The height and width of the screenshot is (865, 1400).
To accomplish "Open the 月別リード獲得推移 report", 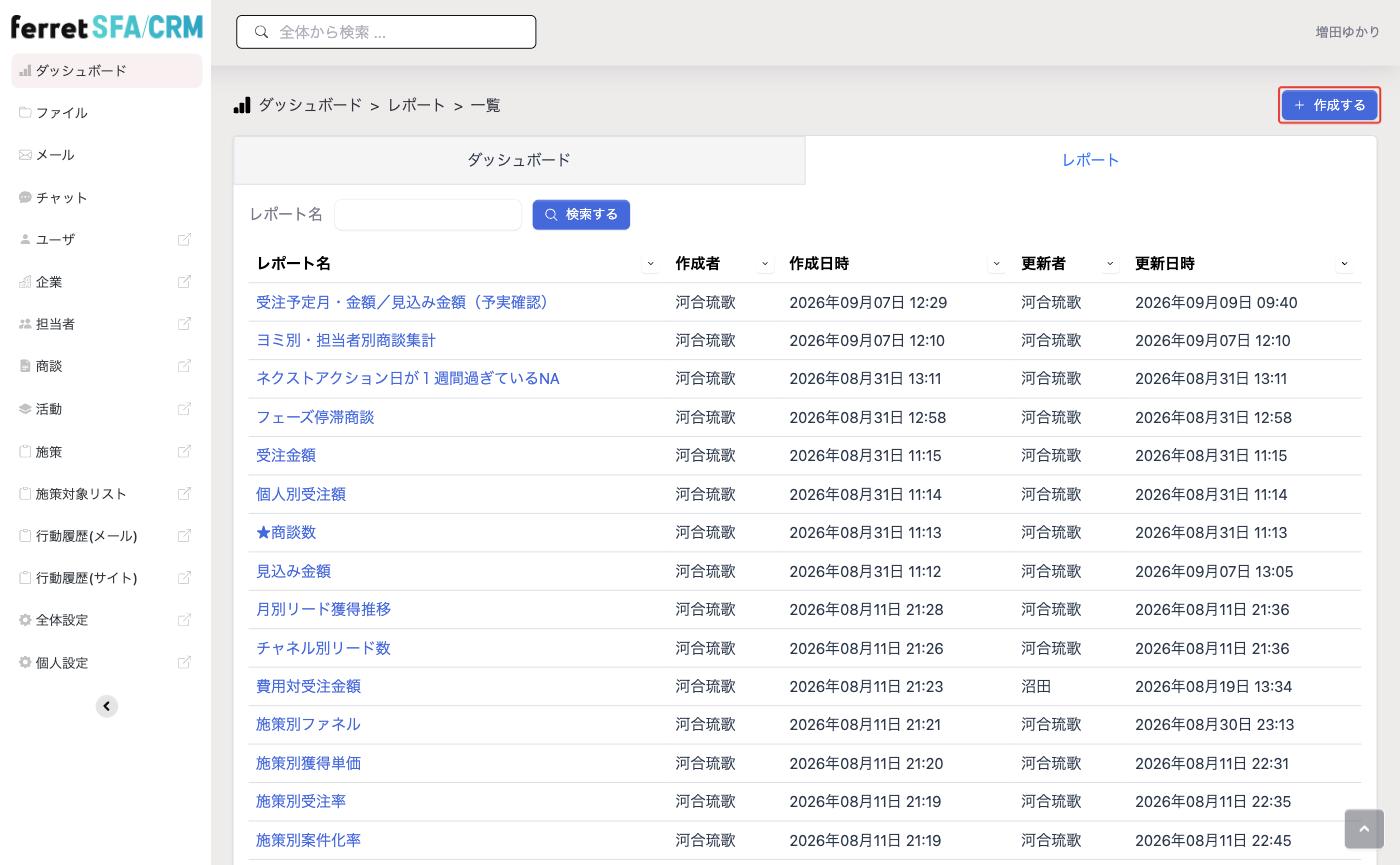I will (323, 609).
